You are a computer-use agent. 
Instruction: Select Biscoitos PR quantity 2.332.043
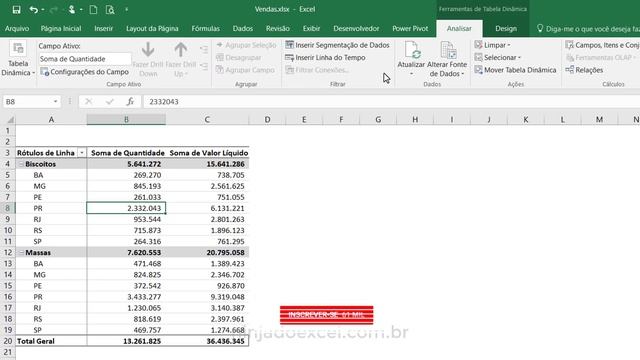[126, 208]
